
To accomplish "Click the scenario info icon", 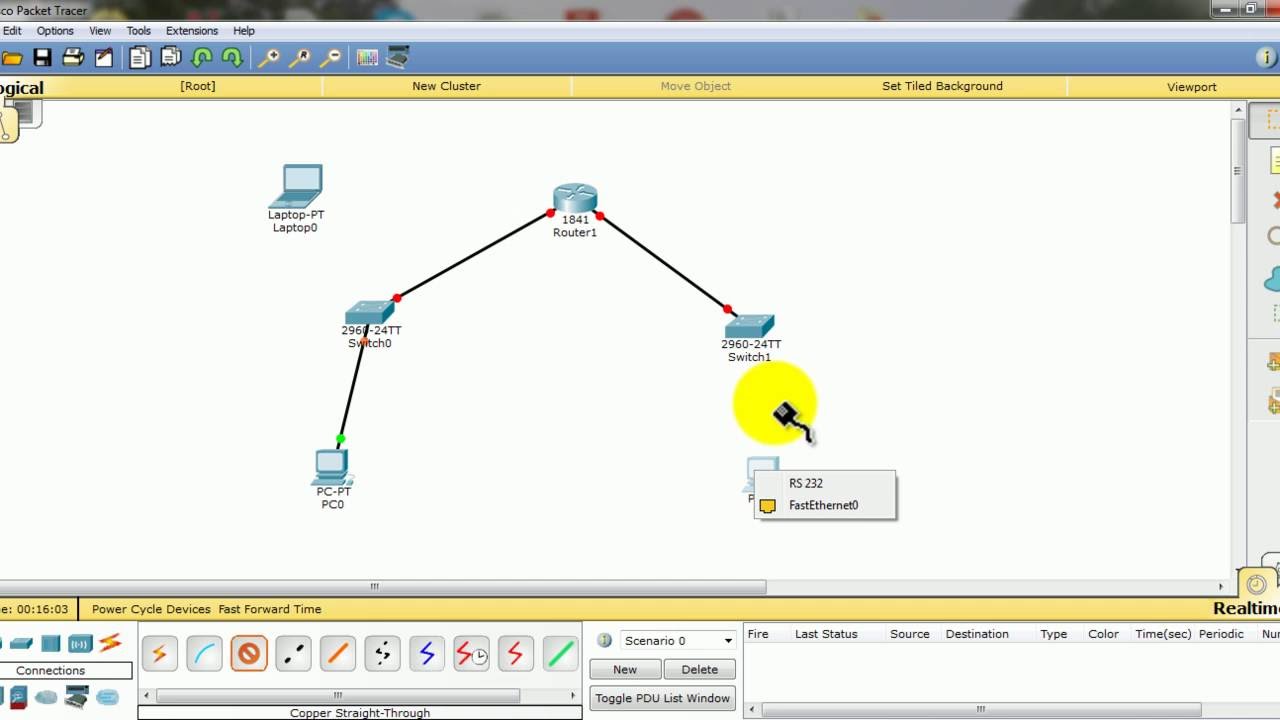I will coord(604,640).
